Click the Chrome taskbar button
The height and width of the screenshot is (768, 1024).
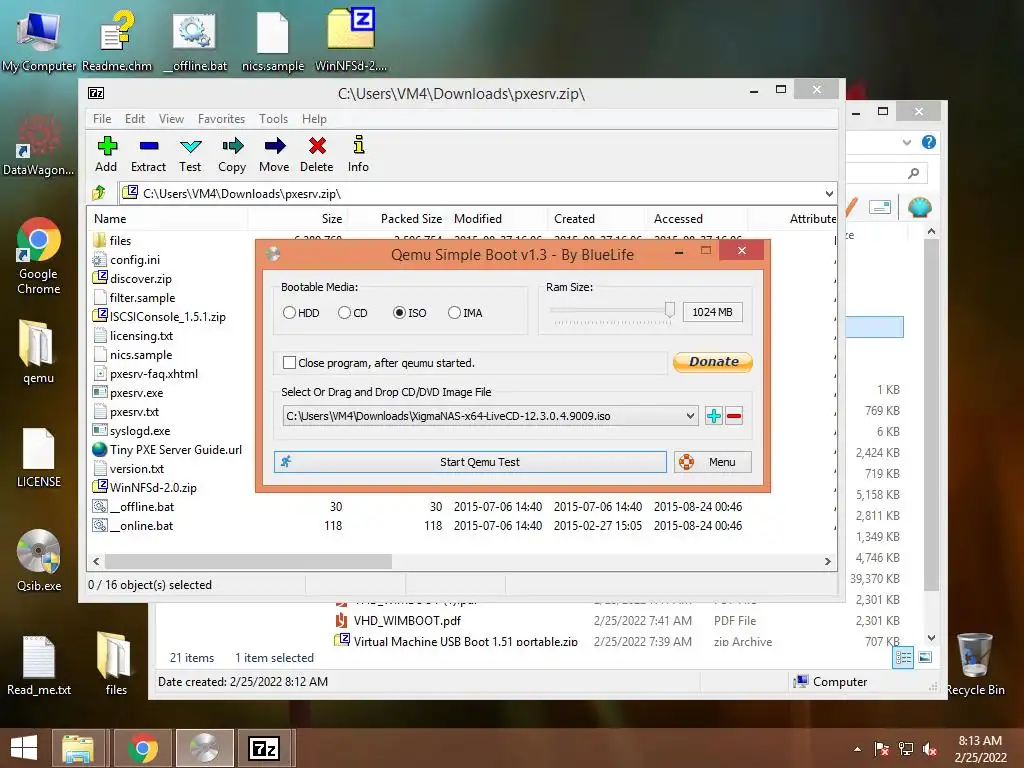142,748
